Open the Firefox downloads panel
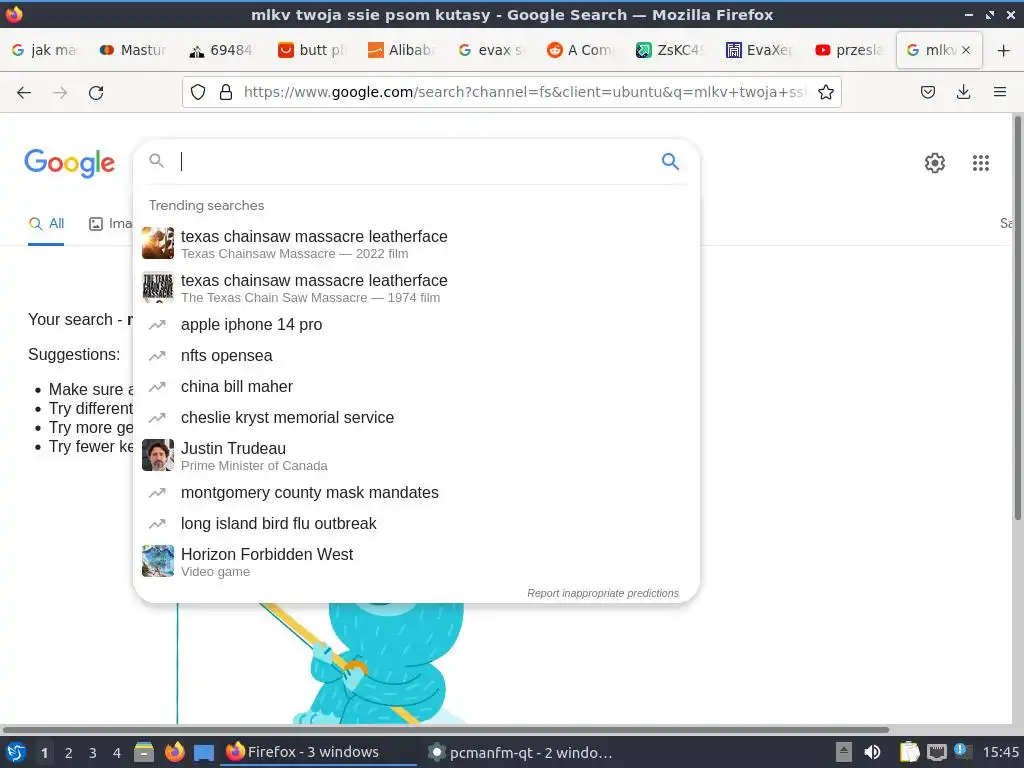 pos(963,92)
